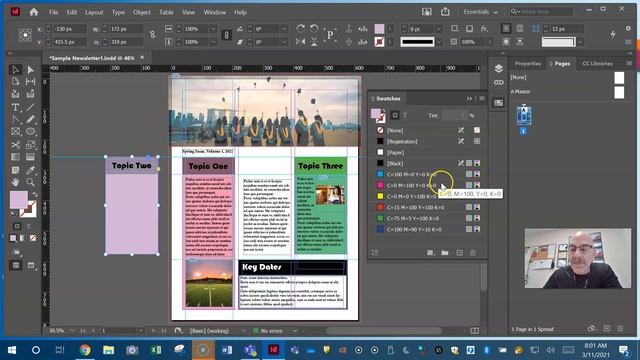Click the Share document icon

(445, 12)
